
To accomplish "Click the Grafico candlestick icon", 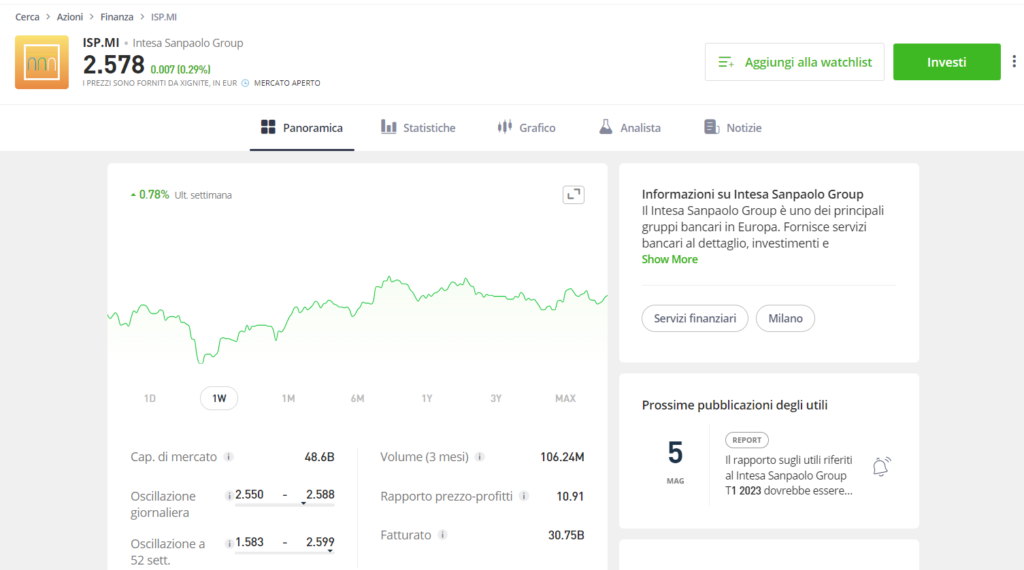I will pos(505,127).
